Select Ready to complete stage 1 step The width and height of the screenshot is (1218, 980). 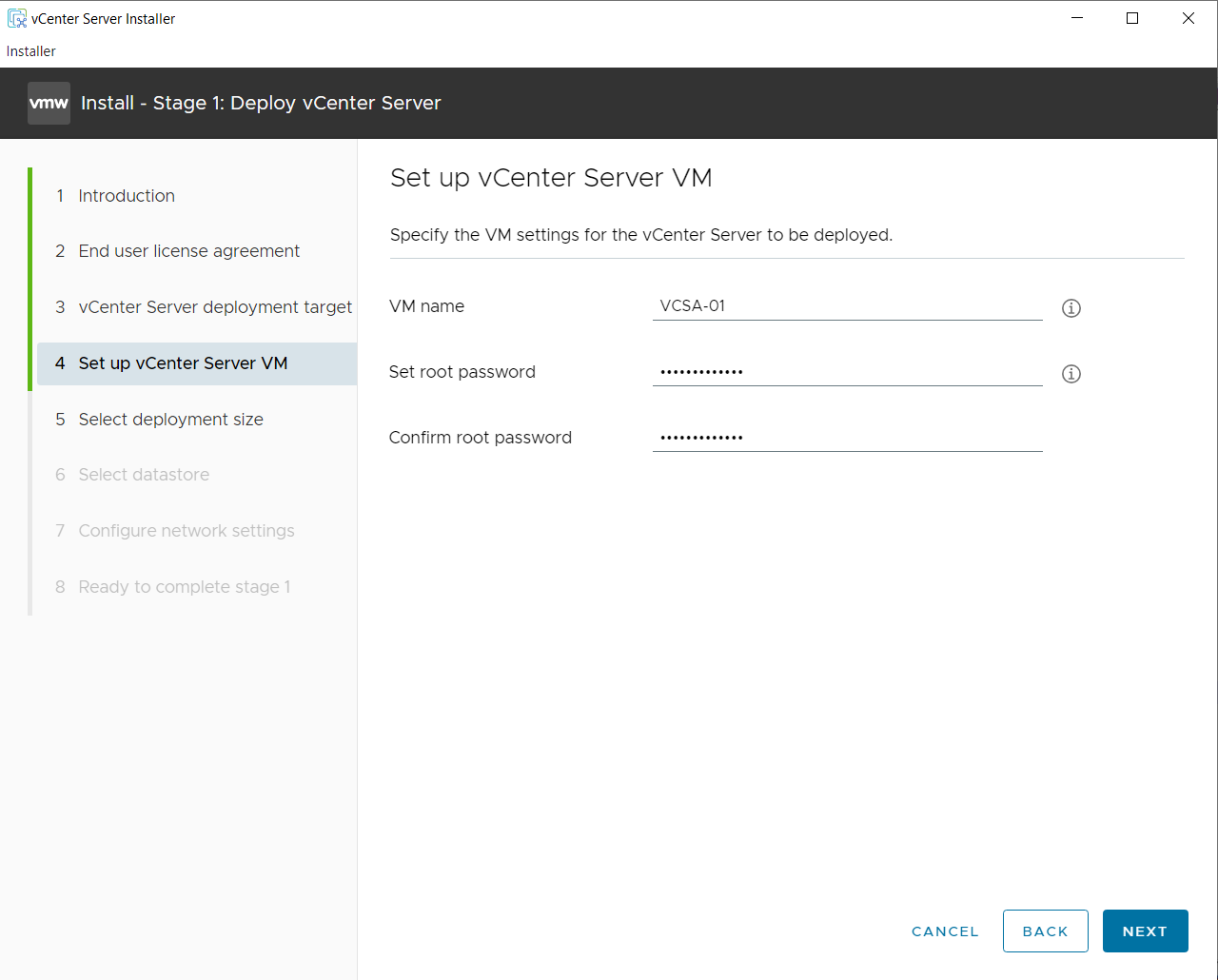[184, 586]
